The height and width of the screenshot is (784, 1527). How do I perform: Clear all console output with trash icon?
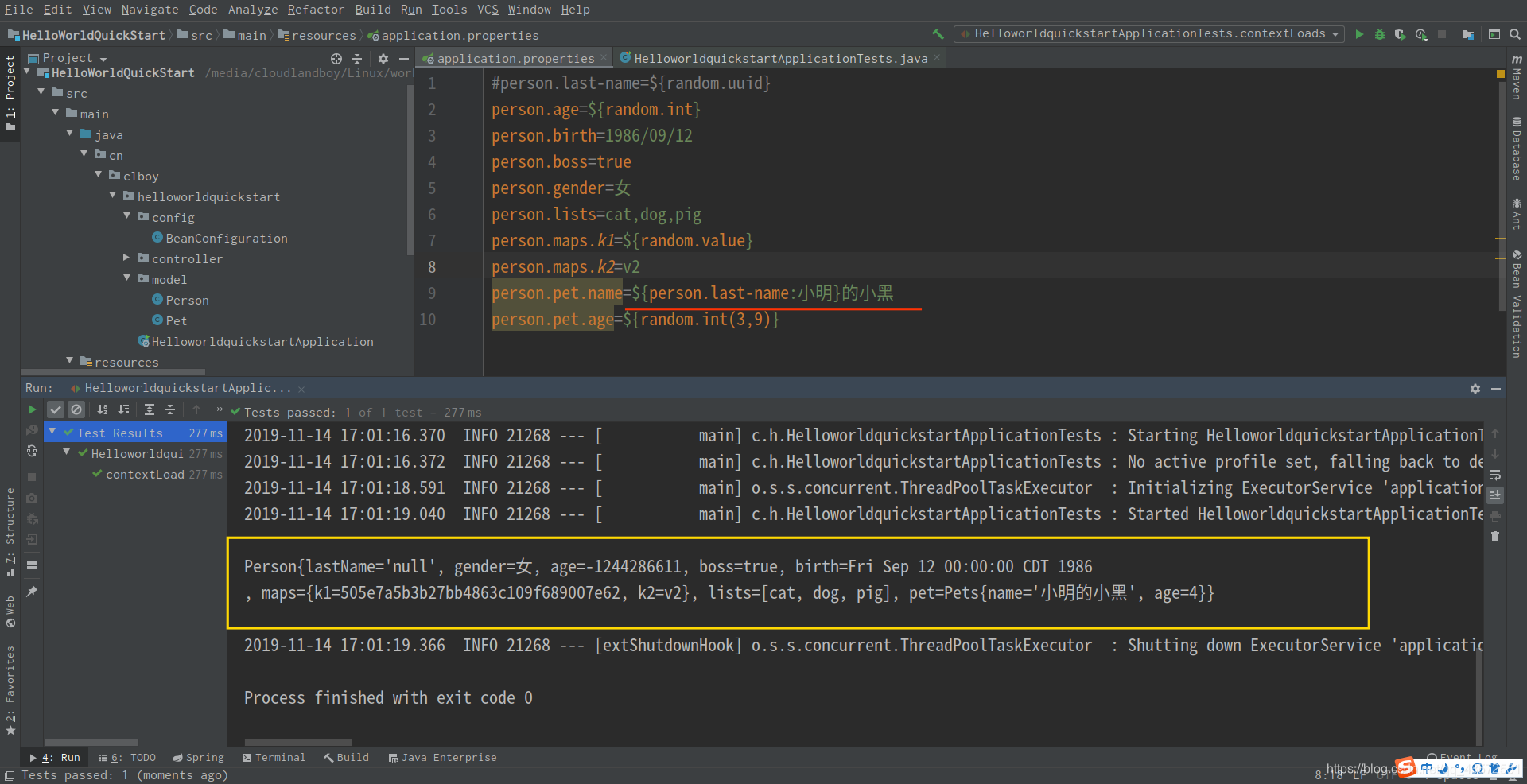click(x=1495, y=537)
